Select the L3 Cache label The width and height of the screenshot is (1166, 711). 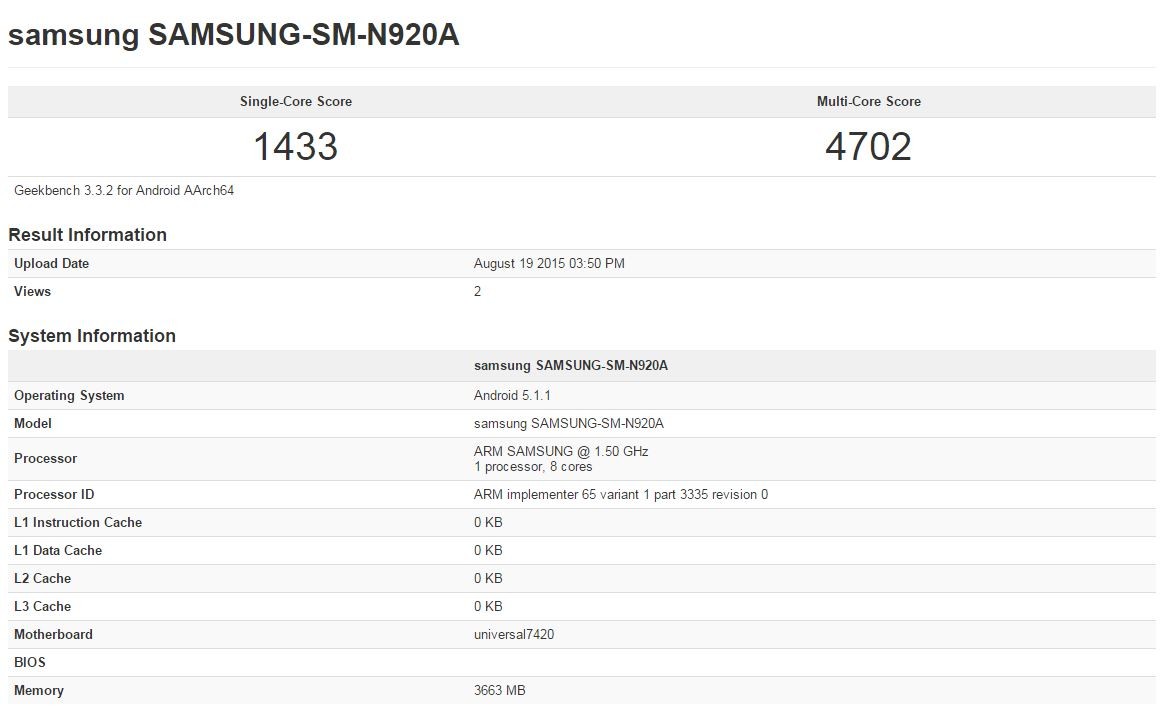coord(42,607)
